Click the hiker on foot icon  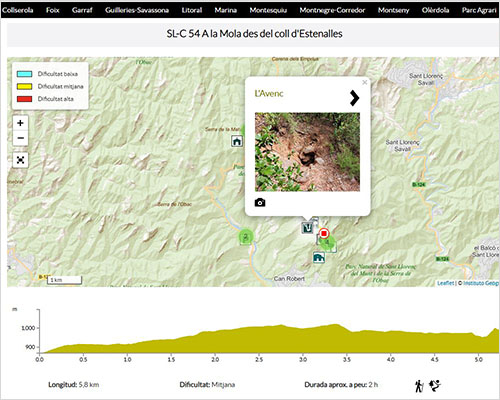click(x=419, y=386)
